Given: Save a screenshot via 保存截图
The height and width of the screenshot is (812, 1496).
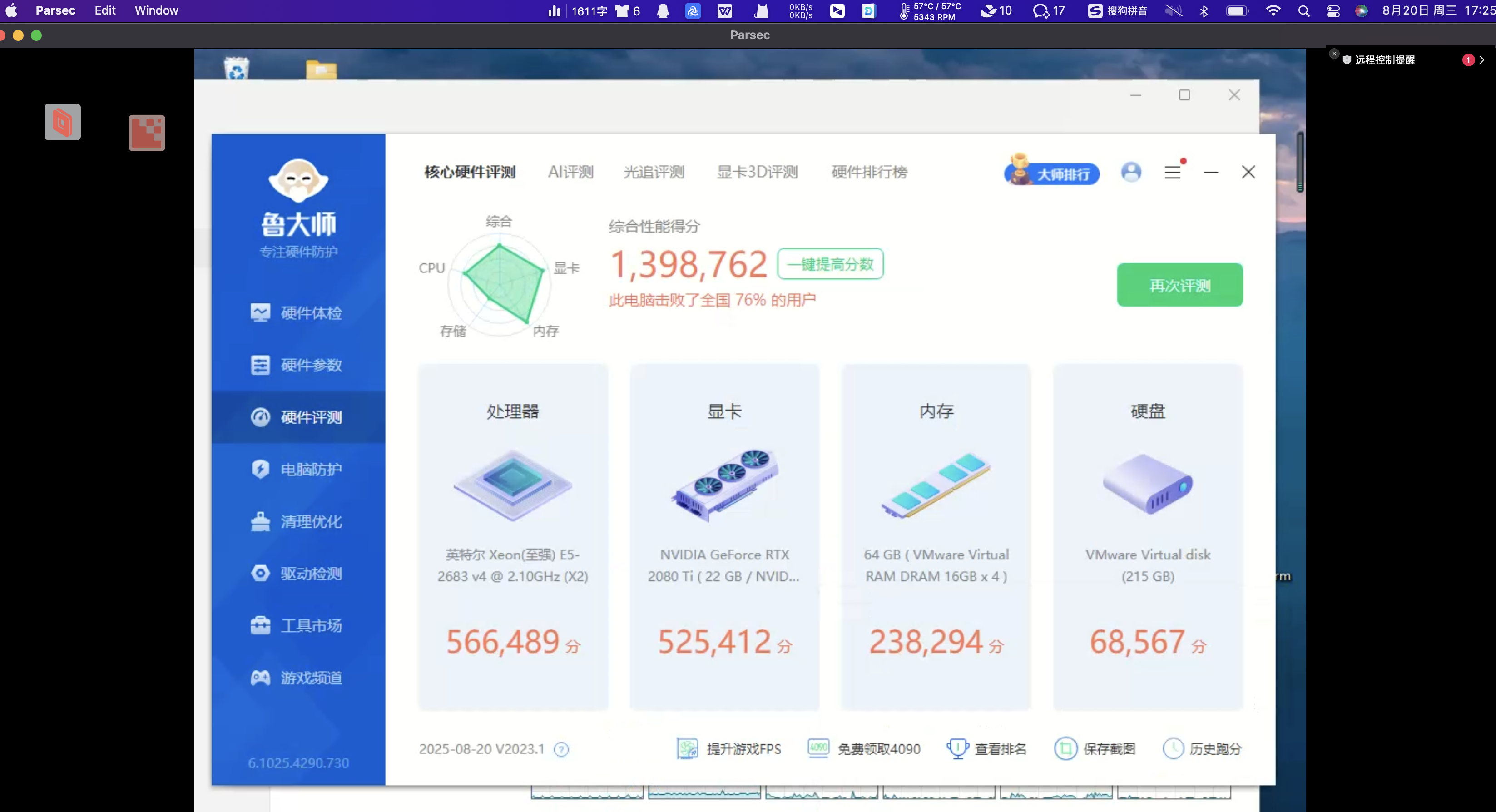Looking at the screenshot, I should [x=1095, y=749].
